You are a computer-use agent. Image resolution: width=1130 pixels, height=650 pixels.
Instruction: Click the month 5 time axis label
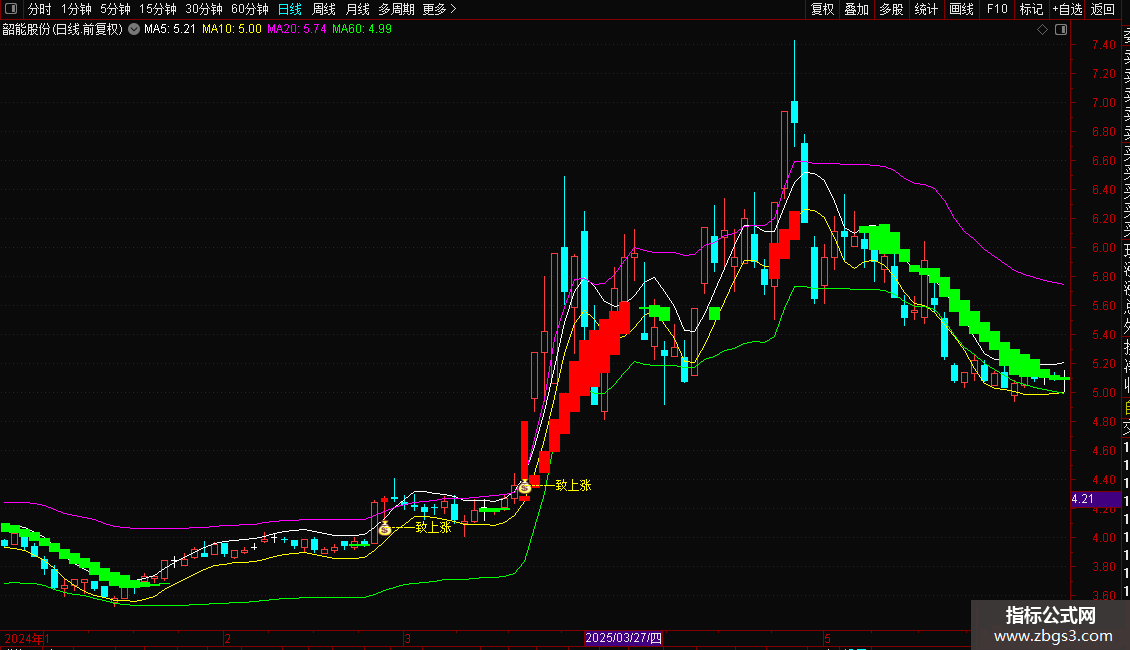pyautogui.click(x=827, y=638)
